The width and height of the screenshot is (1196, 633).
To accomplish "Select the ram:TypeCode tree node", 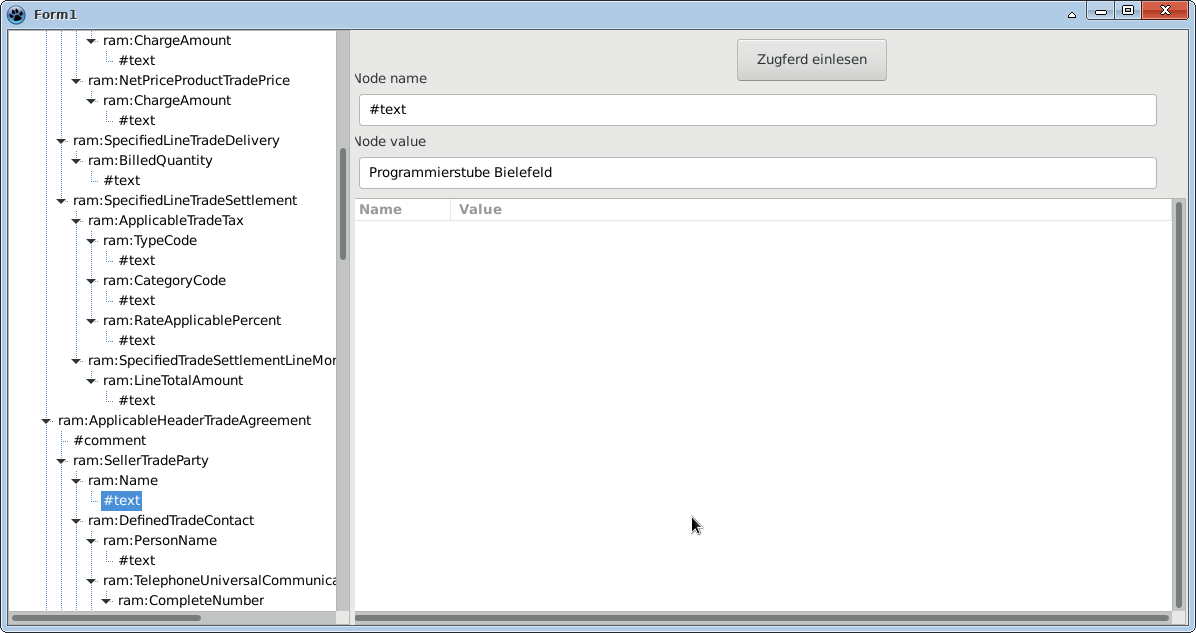I will tap(150, 240).
